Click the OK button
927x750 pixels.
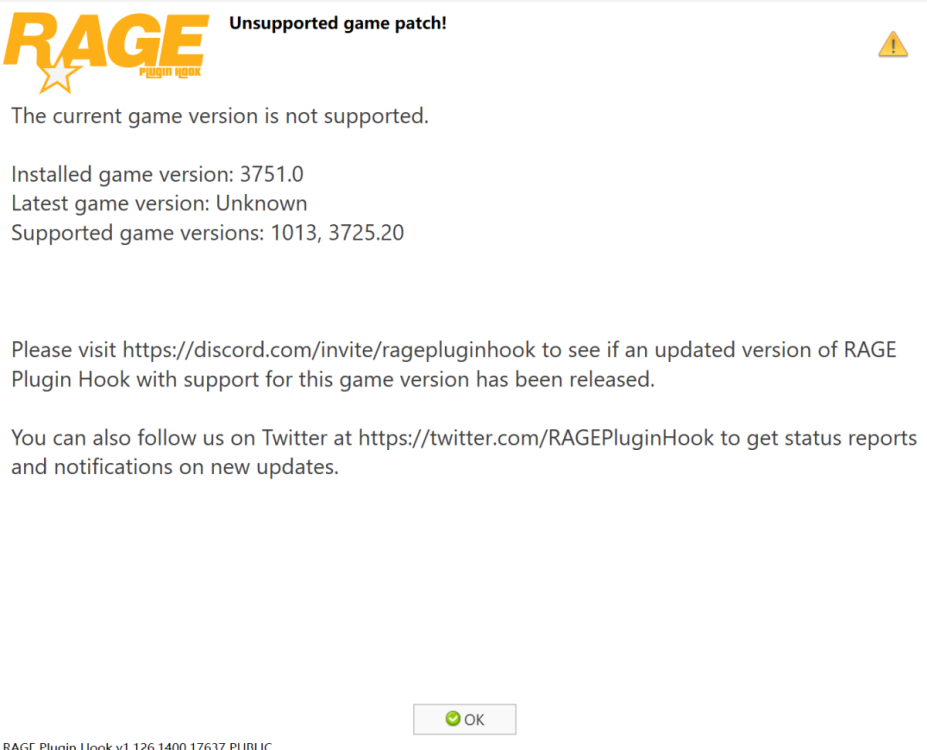pos(464,719)
